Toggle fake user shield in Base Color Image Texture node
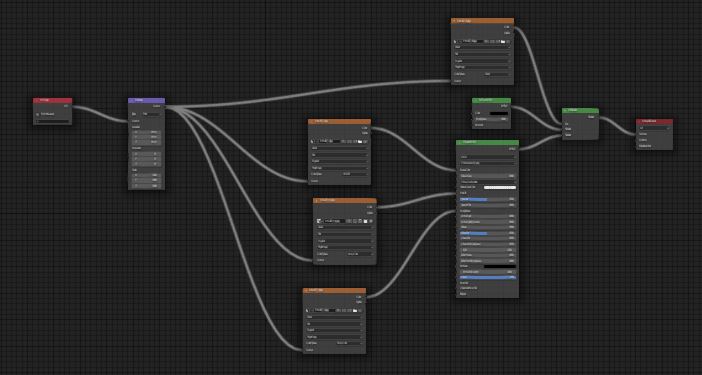Screen dimensions: 702x375 pyautogui.click(x=349, y=141)
